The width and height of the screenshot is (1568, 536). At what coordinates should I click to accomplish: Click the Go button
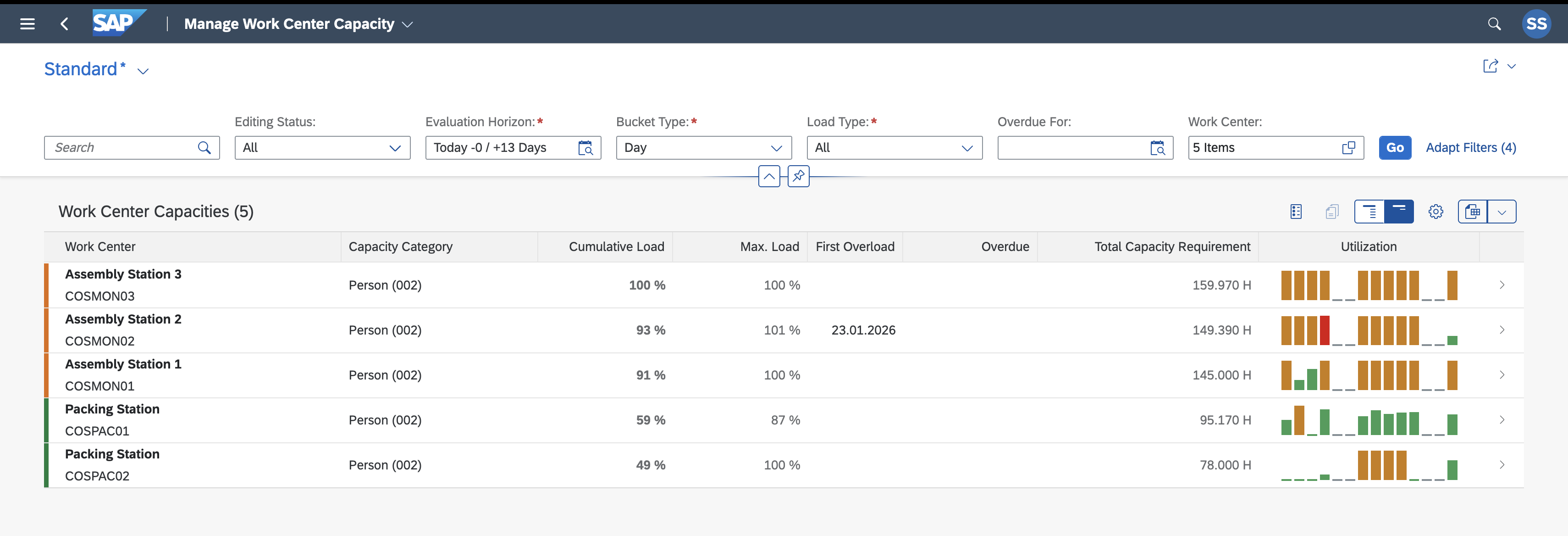pos(1395,148)
